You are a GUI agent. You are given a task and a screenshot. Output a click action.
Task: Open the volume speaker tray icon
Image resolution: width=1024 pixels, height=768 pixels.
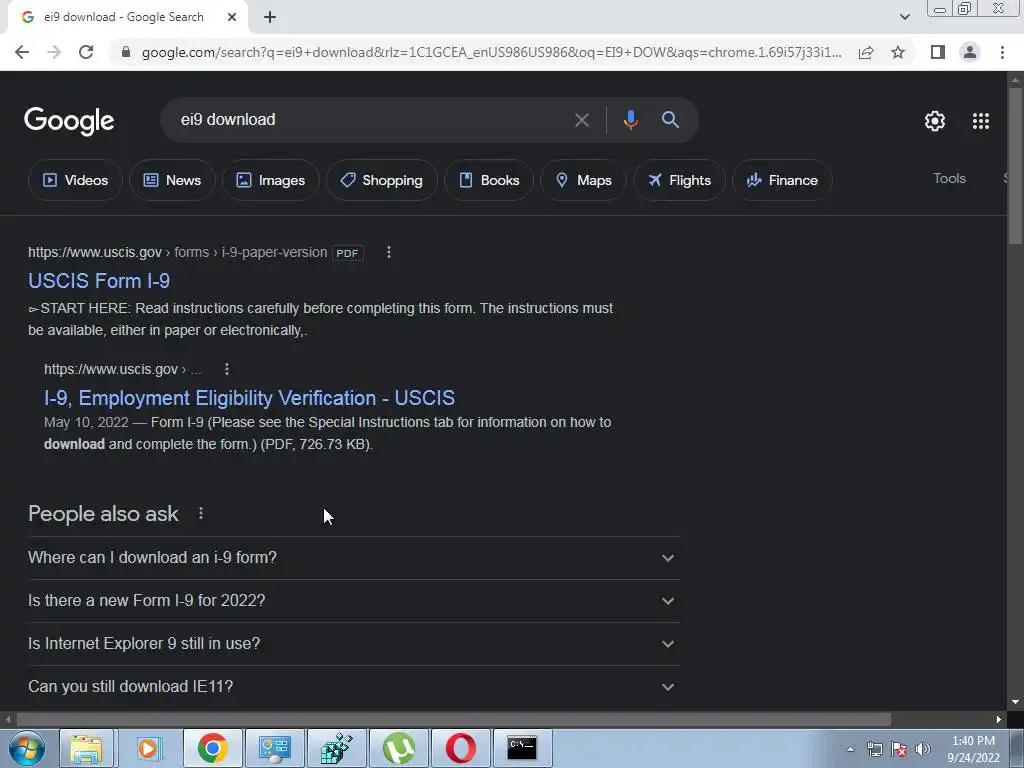[923, 750]
